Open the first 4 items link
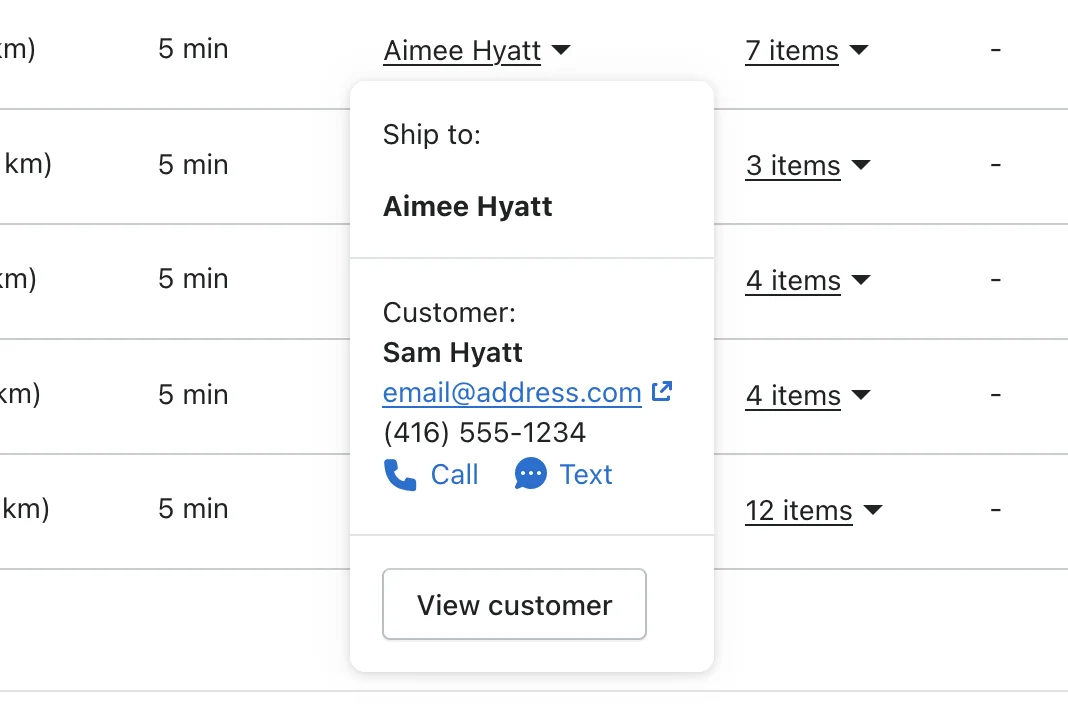Image resolution: width=1068 pixels, height=726 pixels. pyautogui.click(x=794, y=281)
